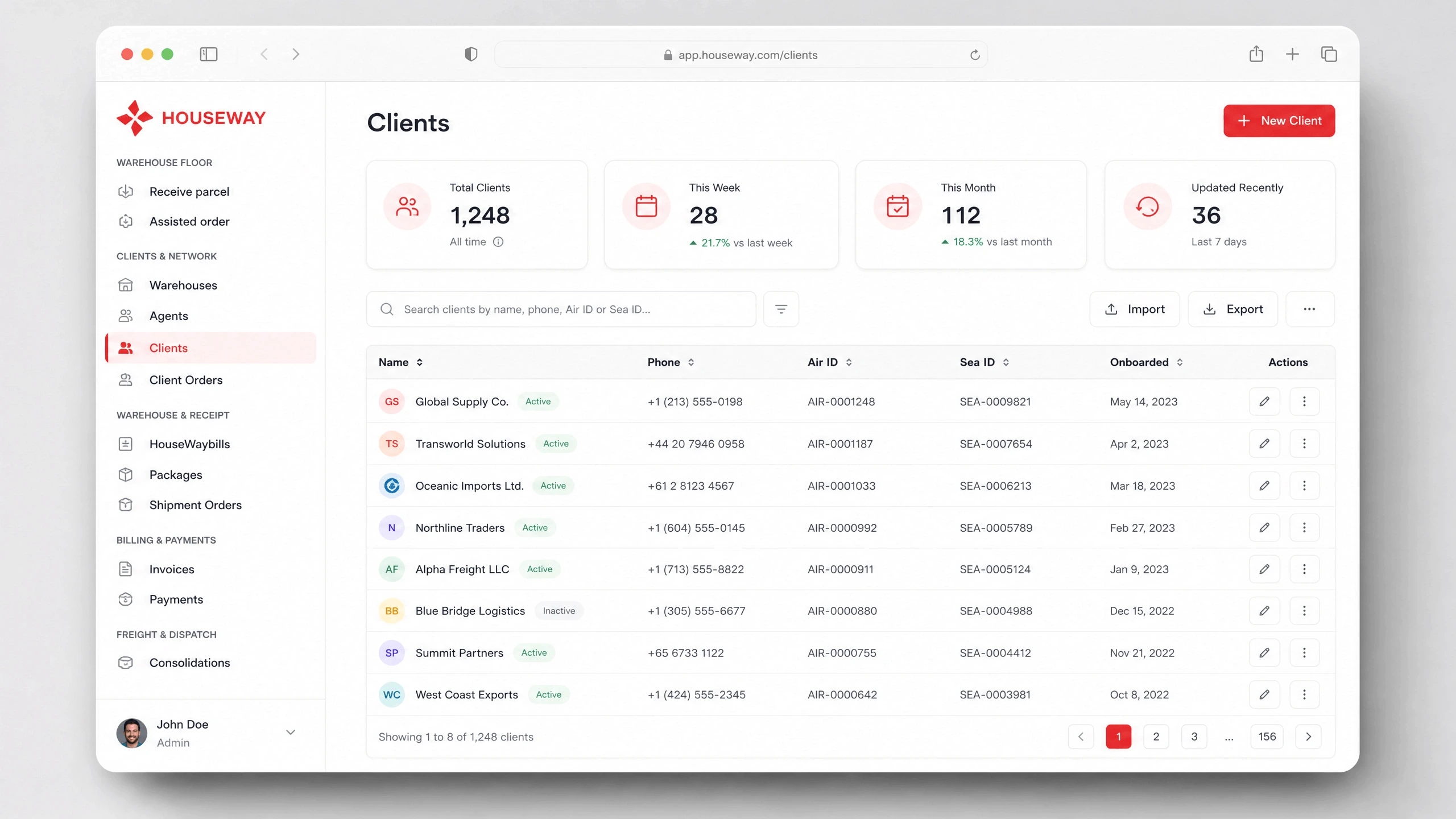Open Blue Bridge Logistics row actions menu

click(1304, 611)
